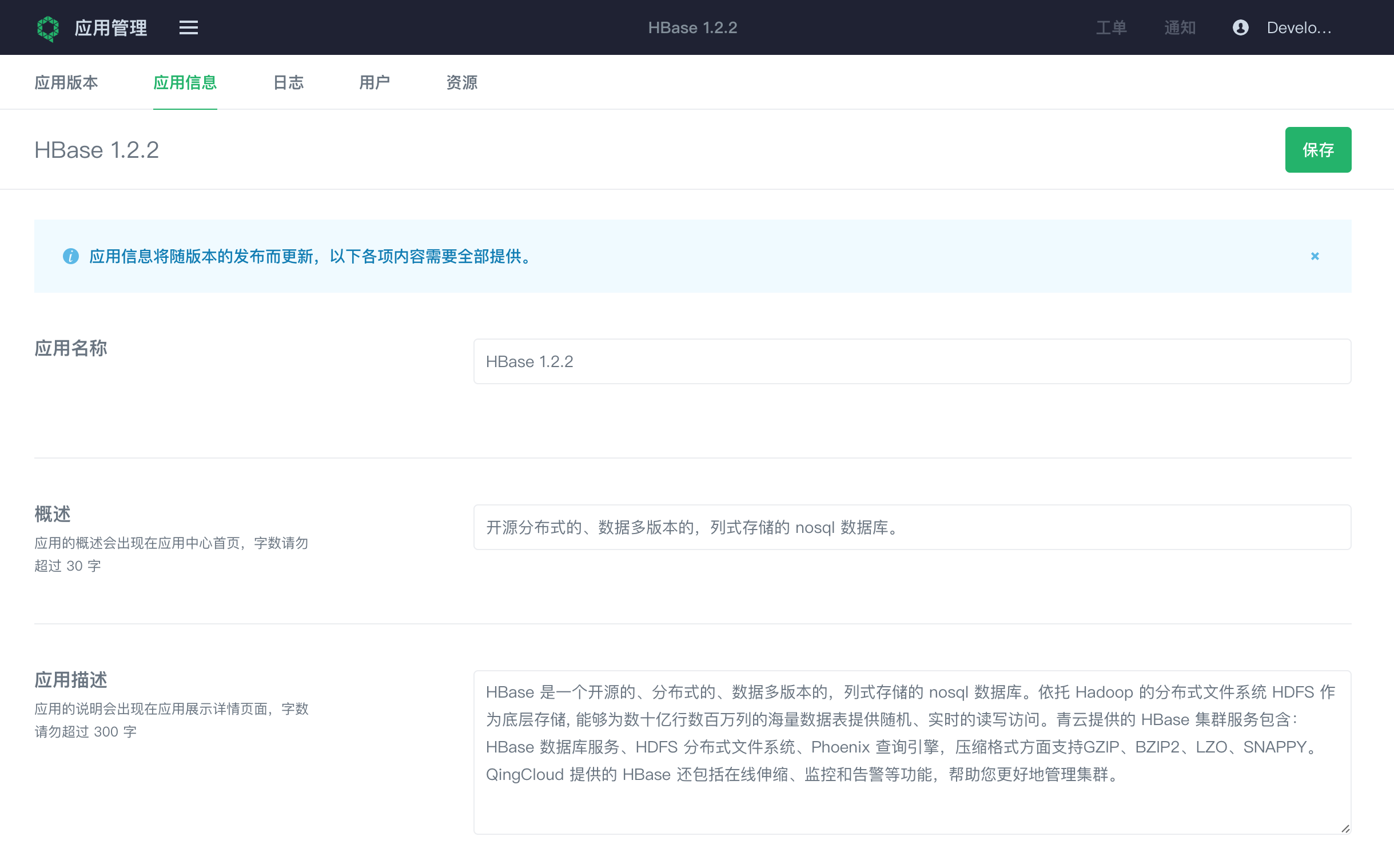Click the green hexagon logo
1394x868 pixels.
tap(47, 27)
